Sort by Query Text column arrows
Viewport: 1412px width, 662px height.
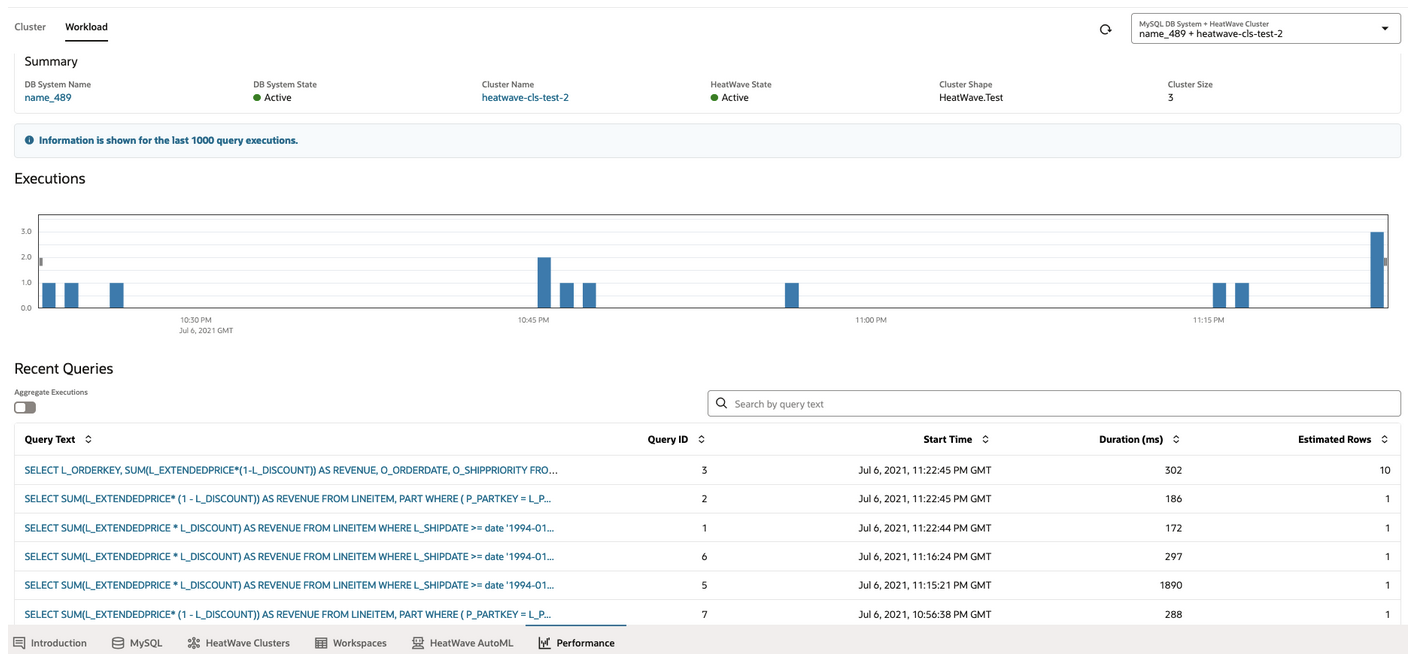pyautogui.click(x=88, y=439)
